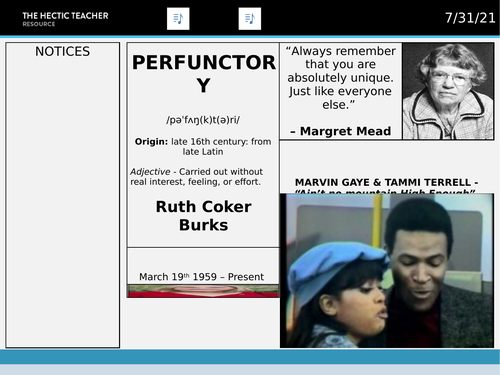Screen dimensions: 500x375
Task: Click the Margaret Mead portrait photo
Action: click(448, 91)
